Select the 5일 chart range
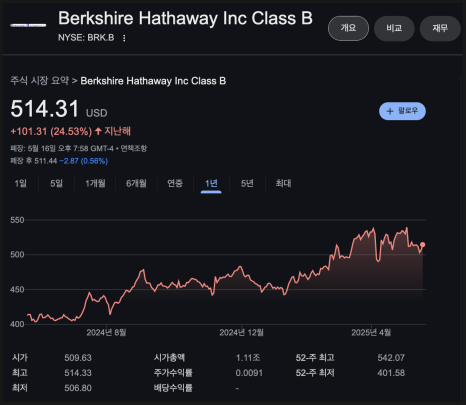 coord(56,183)
